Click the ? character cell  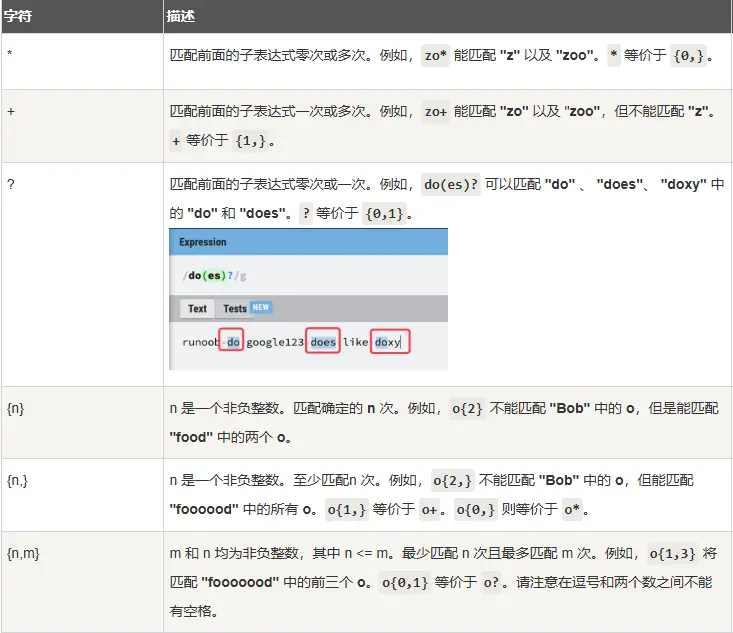10,184
